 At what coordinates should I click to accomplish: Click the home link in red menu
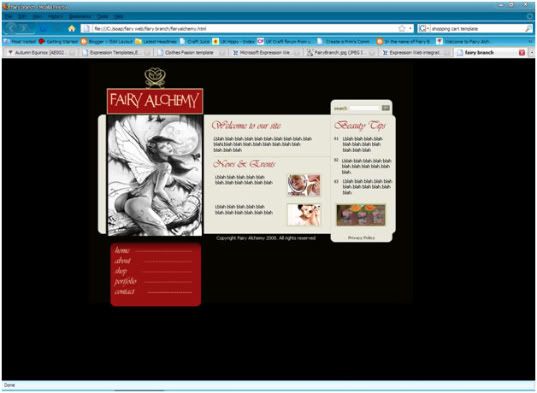coord(122,250)
